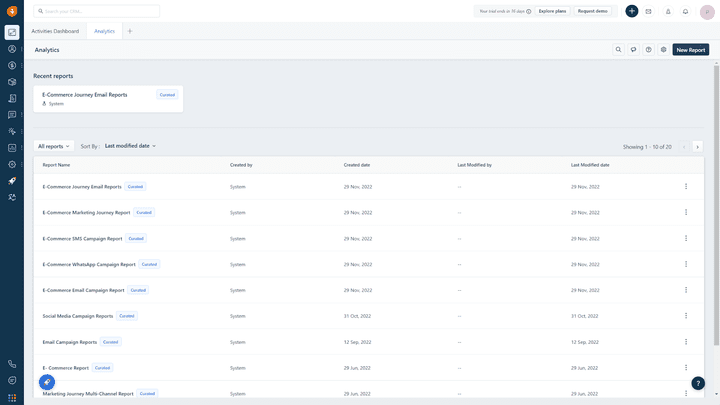Open the notifications bell icon

(685, 11)
